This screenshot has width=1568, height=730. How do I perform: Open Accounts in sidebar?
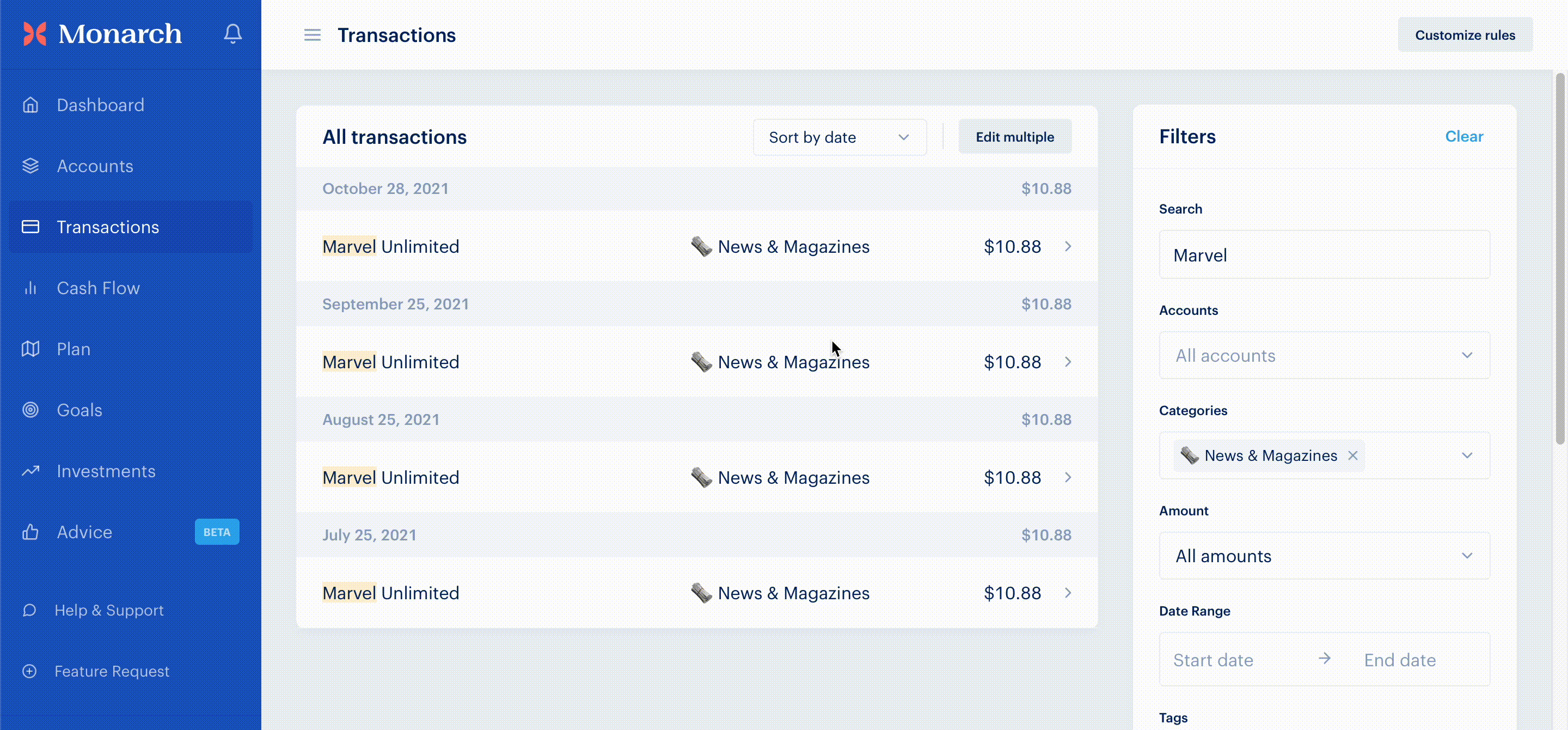tap(95, 166)
